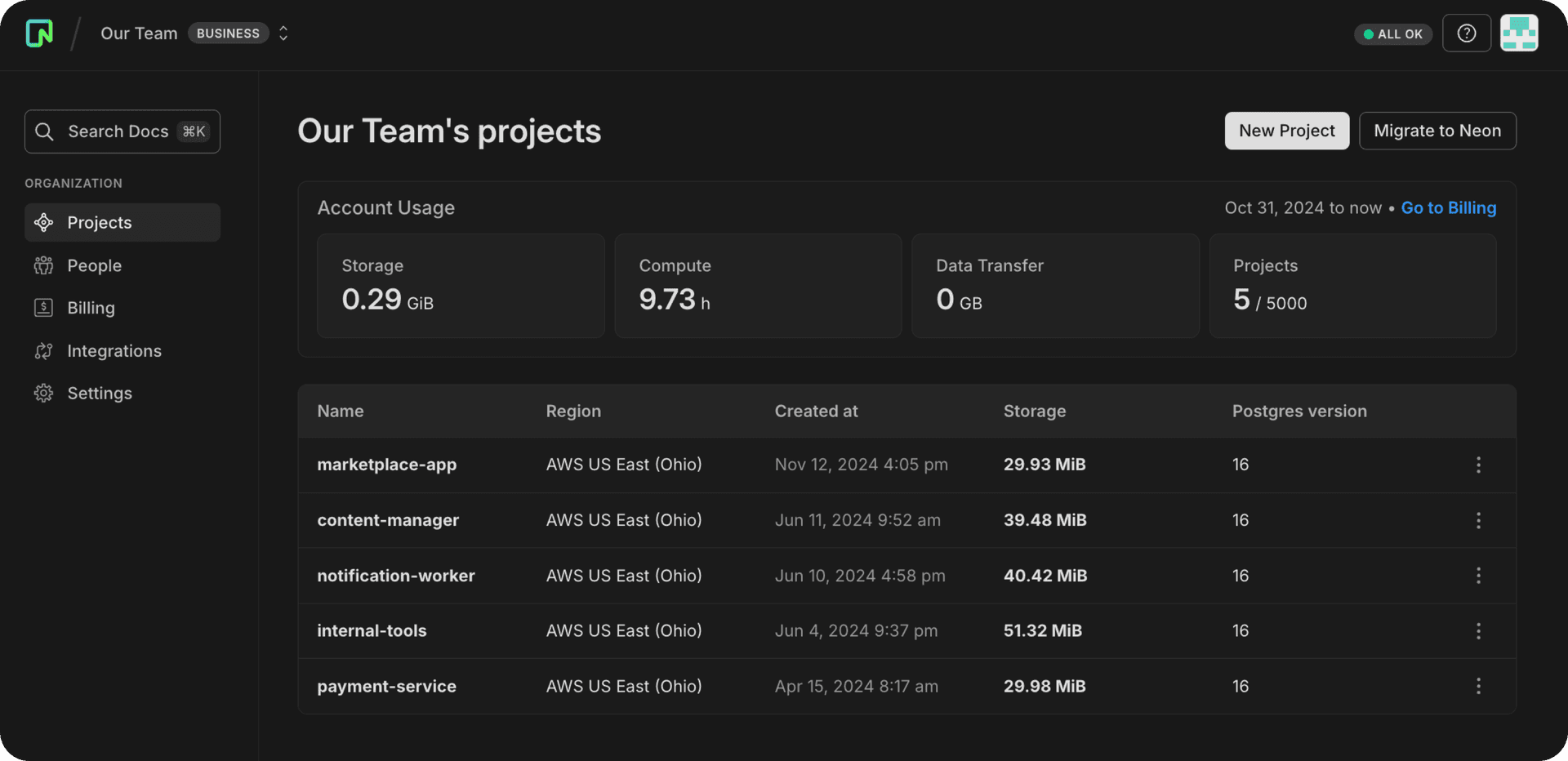This screenshot has width=1568, height=761.
Task: Select the Integrations icon
Action: (x=43, y=350)
